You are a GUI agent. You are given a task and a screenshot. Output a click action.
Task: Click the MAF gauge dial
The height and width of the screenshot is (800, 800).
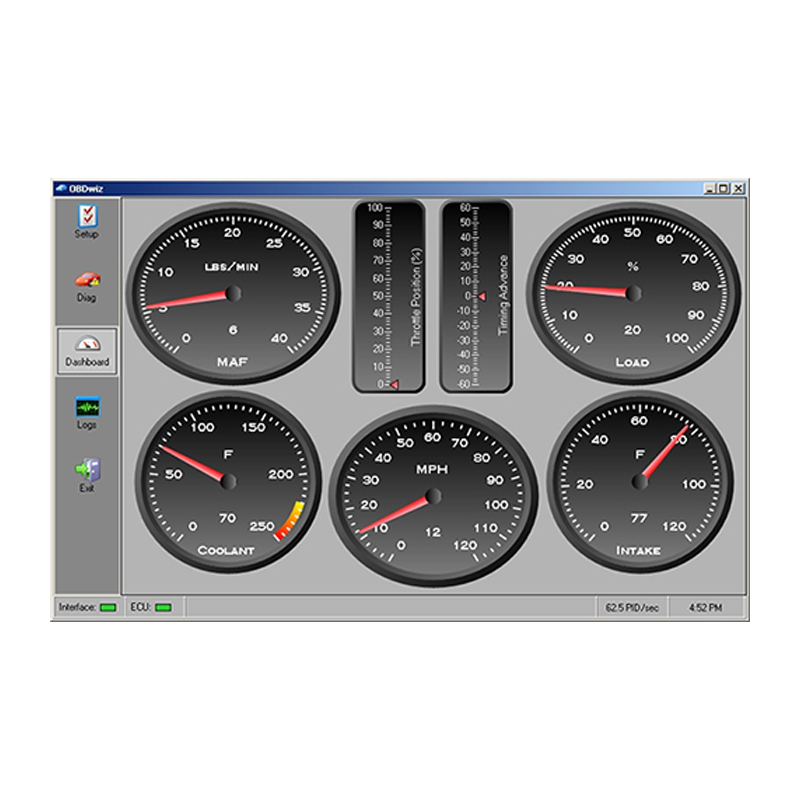click(233, 293)
